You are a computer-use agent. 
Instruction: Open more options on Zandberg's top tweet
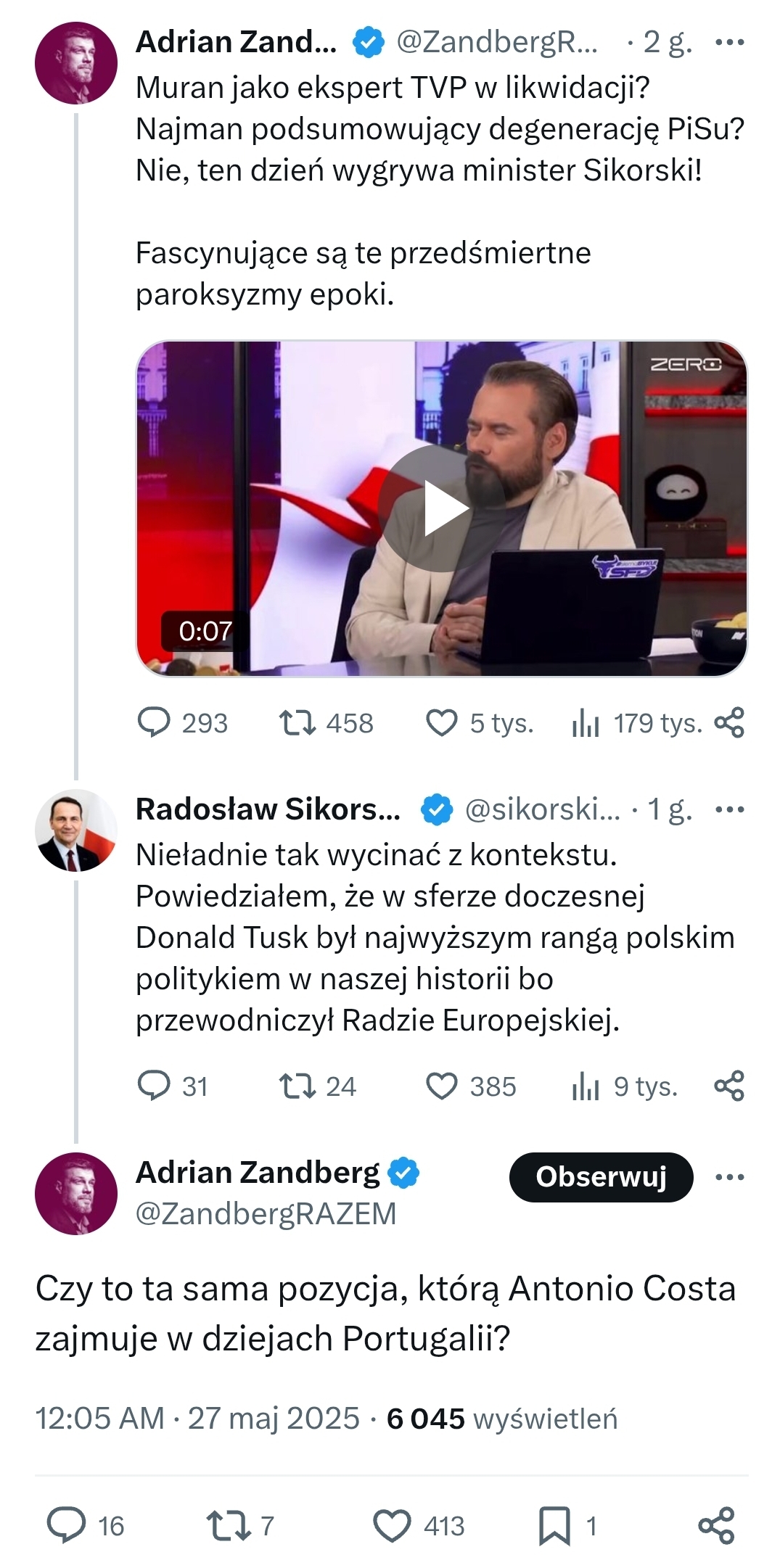coord(729,42)
